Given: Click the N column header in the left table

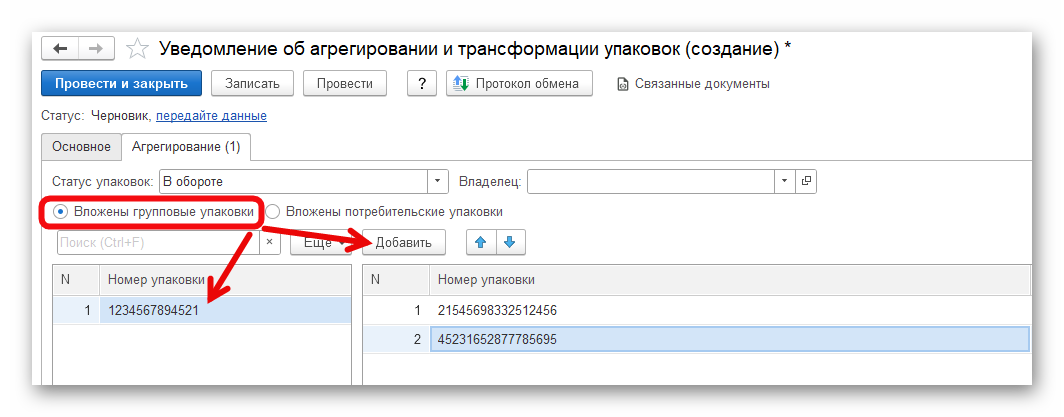Looking at the screenshot, I should [x=77, y=280].
